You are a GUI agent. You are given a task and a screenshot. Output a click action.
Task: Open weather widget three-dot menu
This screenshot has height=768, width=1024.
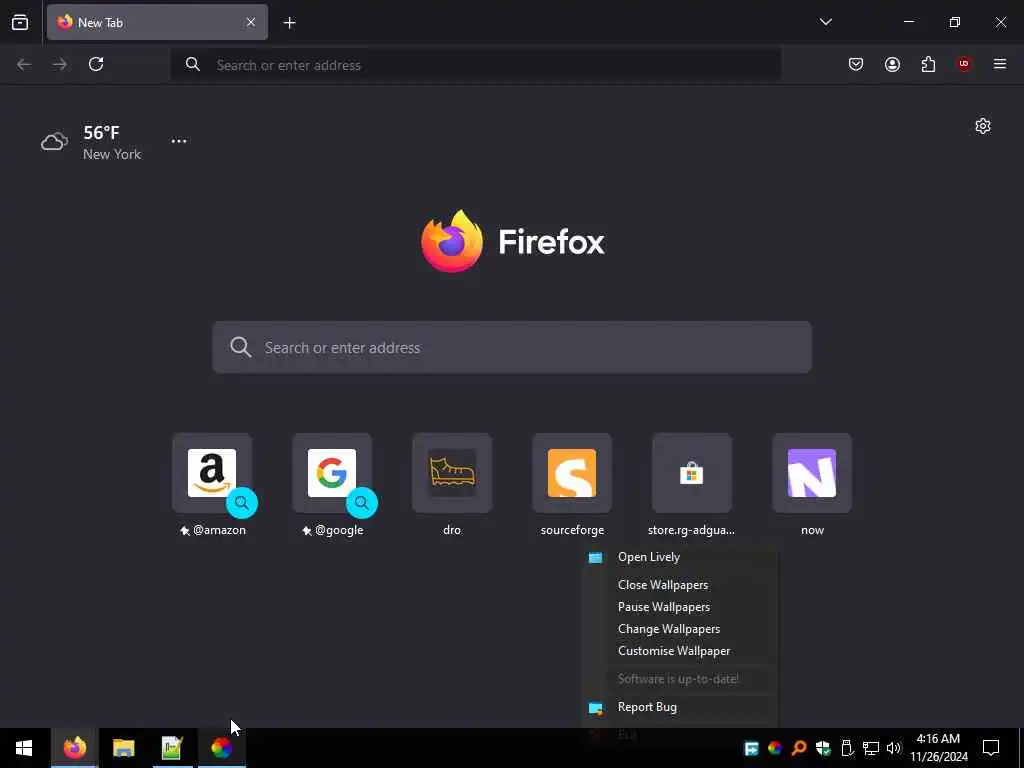coord(179,141)
